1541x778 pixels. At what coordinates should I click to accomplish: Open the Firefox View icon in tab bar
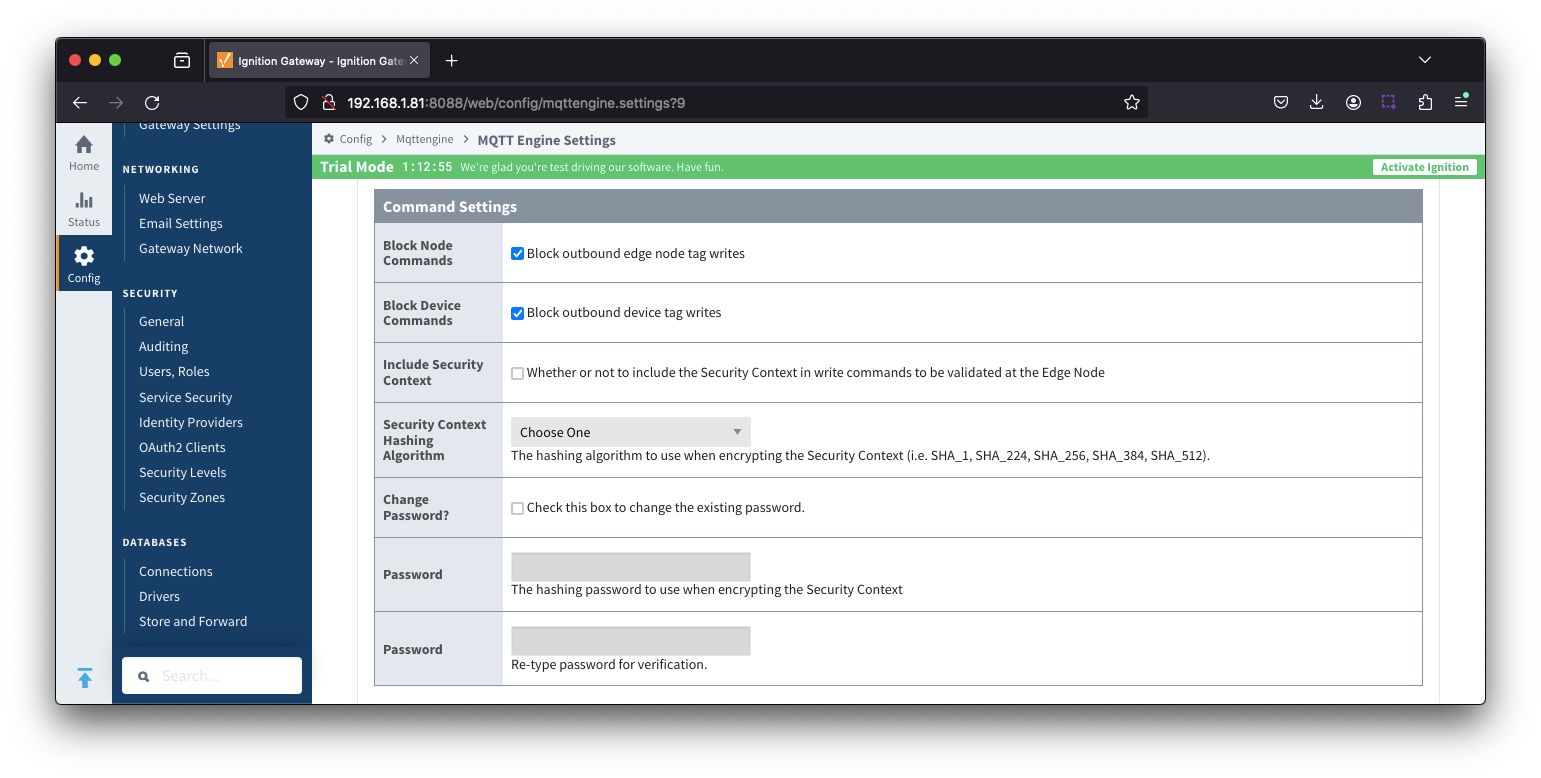[182, 60]
